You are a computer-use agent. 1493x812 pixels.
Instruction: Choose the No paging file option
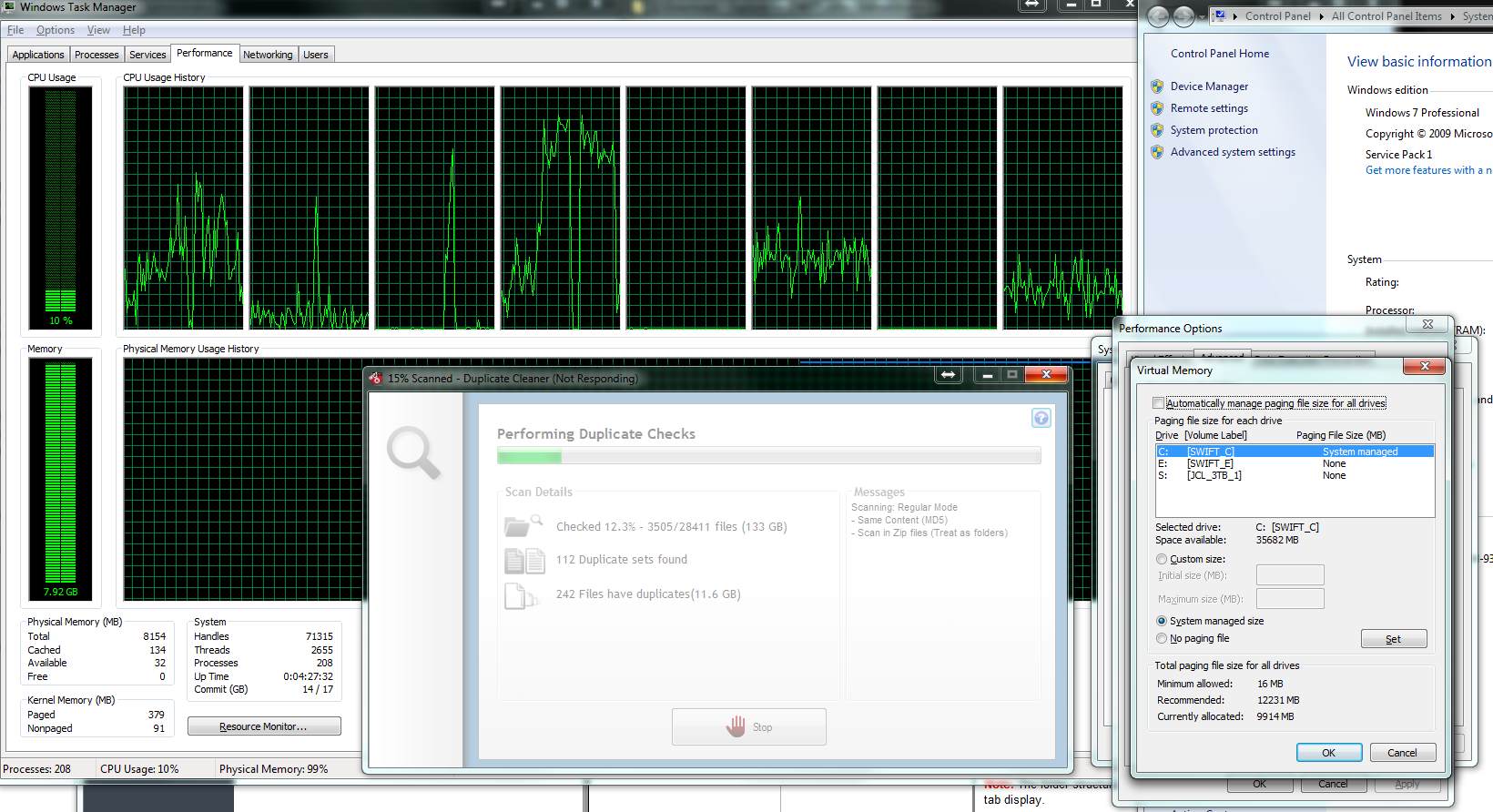tap(1161, 638)
